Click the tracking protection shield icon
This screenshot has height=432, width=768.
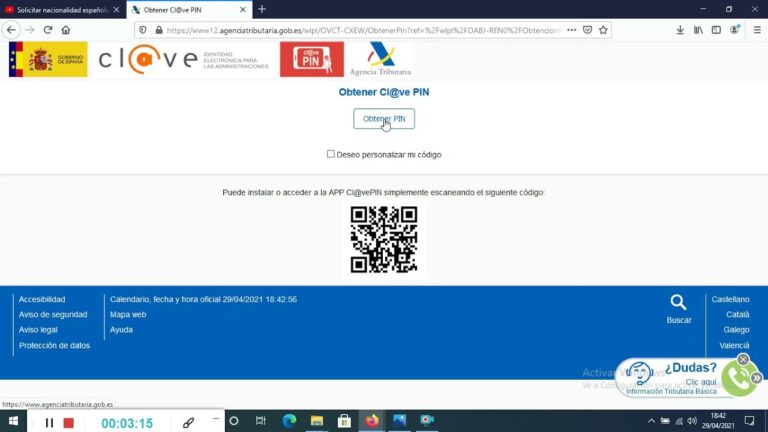pos(143,30)
